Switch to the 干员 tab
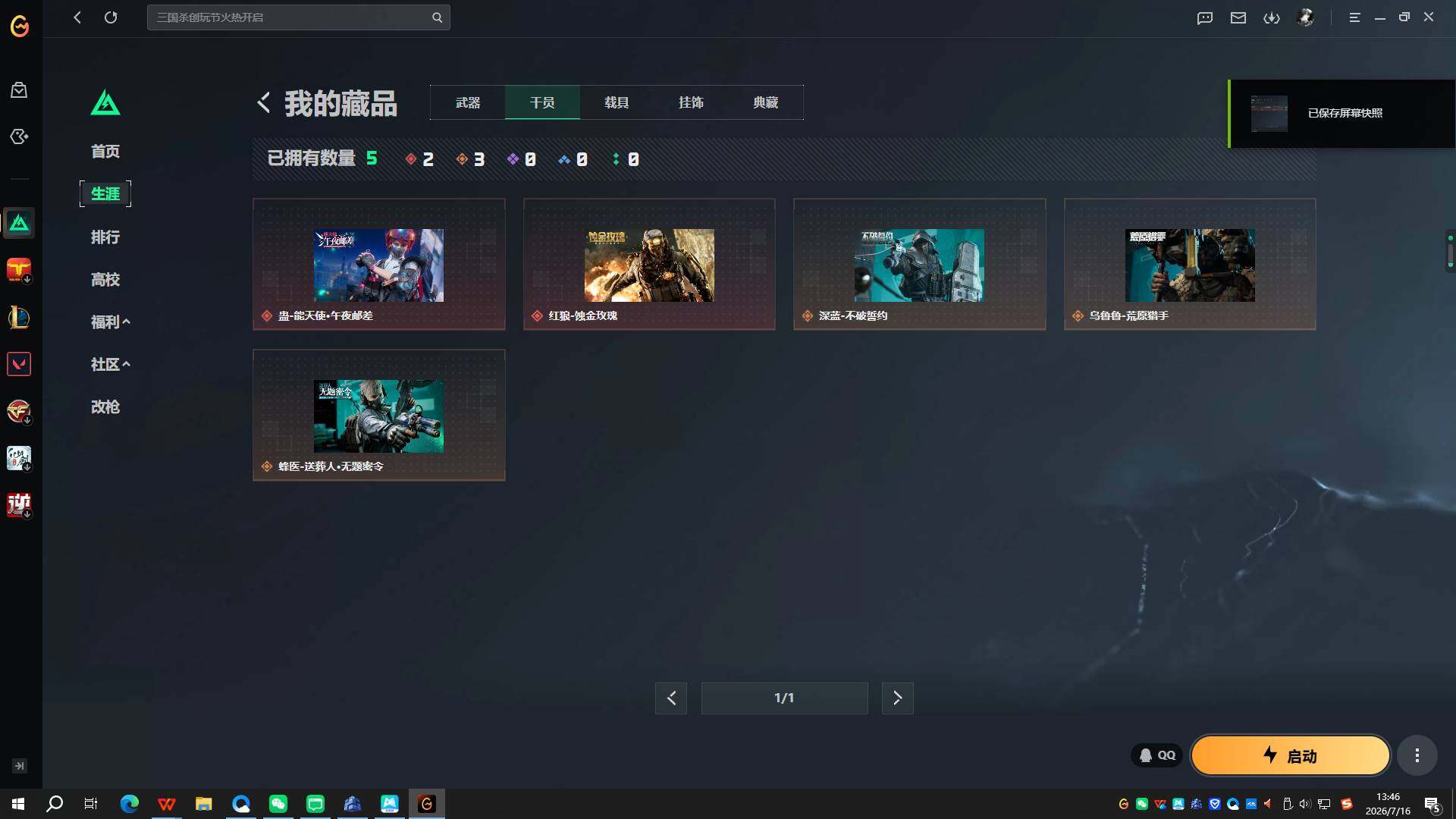 [x=542, y=102]
